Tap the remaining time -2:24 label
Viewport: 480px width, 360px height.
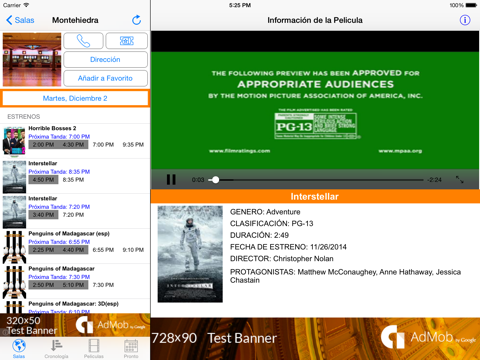(x=434, y=180)
